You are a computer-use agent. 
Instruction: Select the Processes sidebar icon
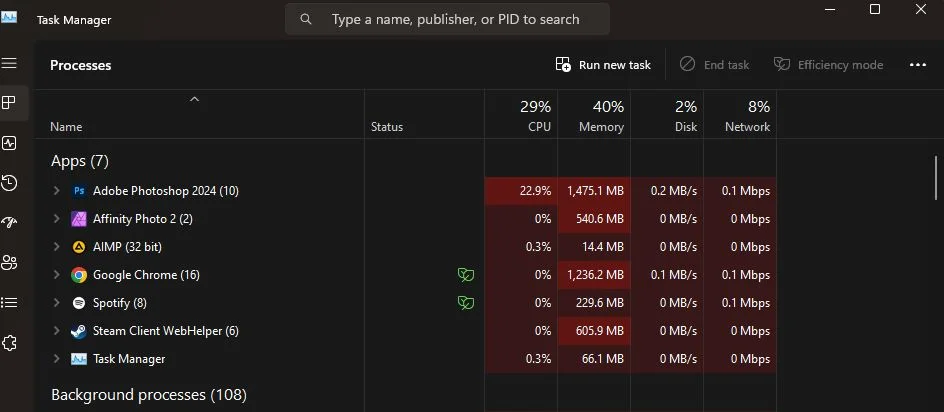click(x=9, y=102)
